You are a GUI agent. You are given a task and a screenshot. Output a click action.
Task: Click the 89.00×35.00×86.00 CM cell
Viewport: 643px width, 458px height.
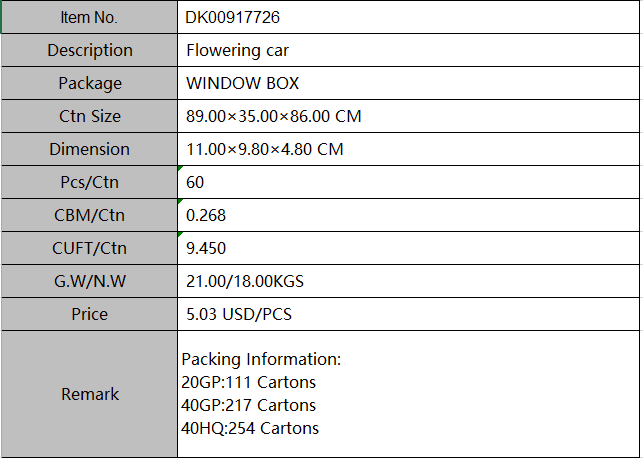point(408,116)
